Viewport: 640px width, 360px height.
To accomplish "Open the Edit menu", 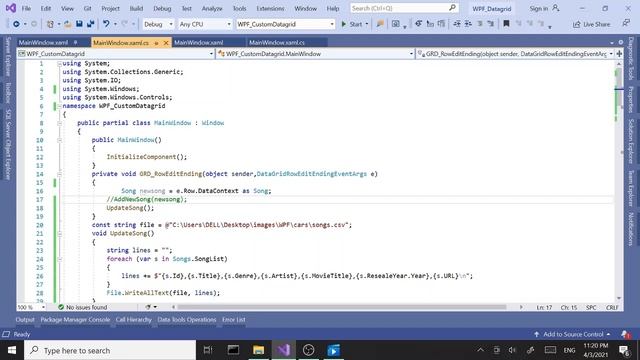I will click(x=46, y=8).
